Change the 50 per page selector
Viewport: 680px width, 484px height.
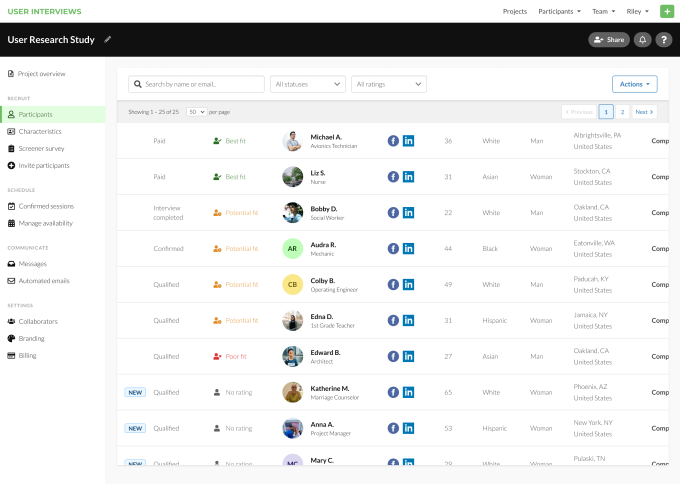[196, 112]
